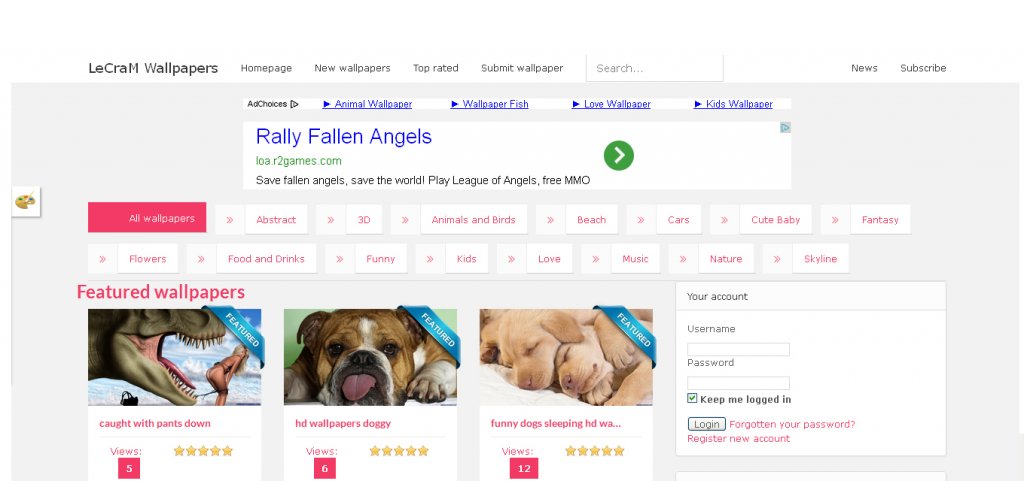Click the ad info icon in banner corner
Viewport: 1024px width, 481px height.
click(x=785, y=128)
